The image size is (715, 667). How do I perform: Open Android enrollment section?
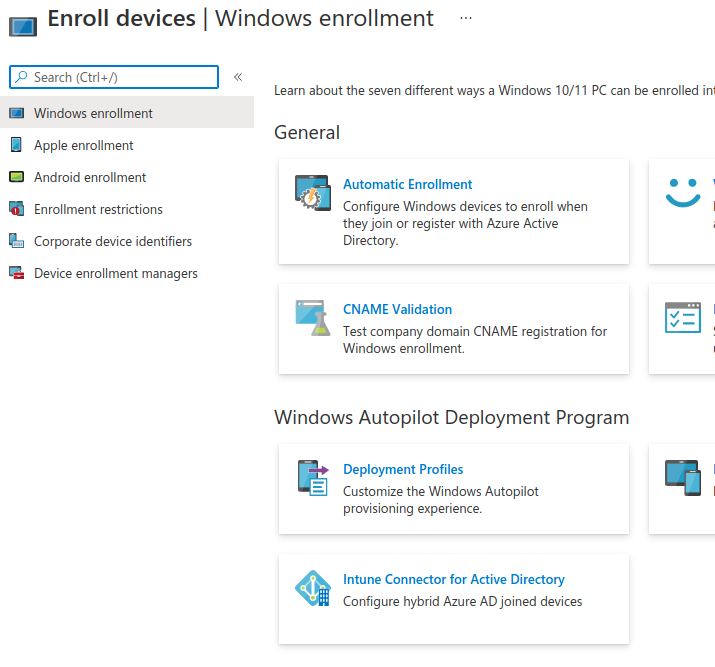[90, 177]
